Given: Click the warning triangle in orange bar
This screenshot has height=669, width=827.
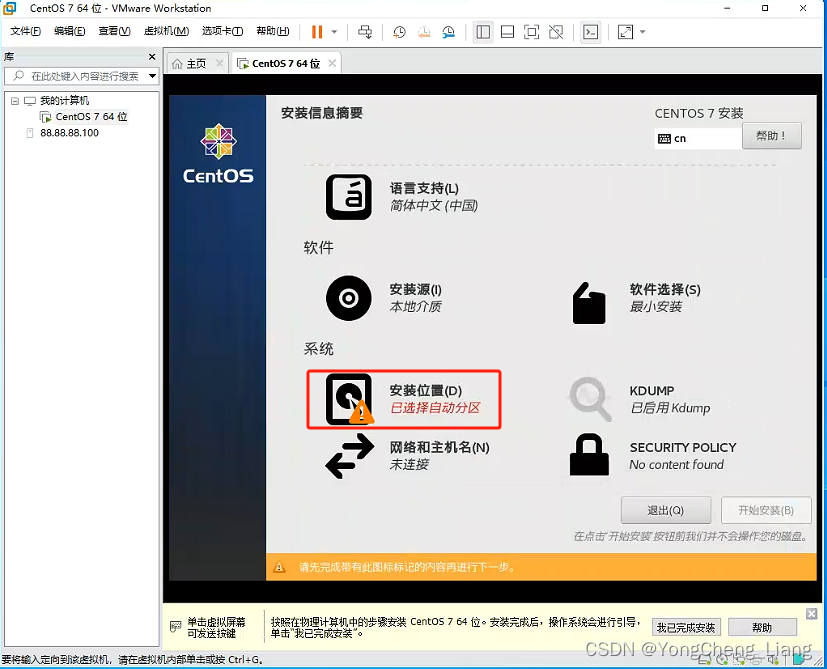Looking at the screenshot, I should coord(279,567).
